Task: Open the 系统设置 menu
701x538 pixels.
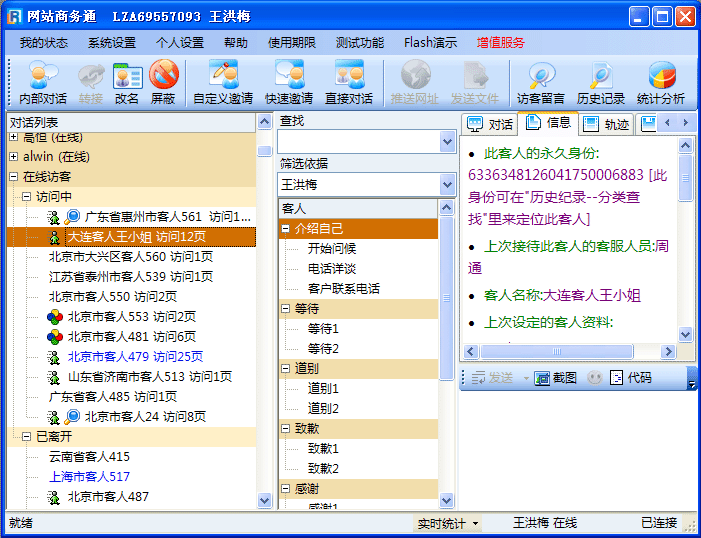Action: tap(111, 43)
